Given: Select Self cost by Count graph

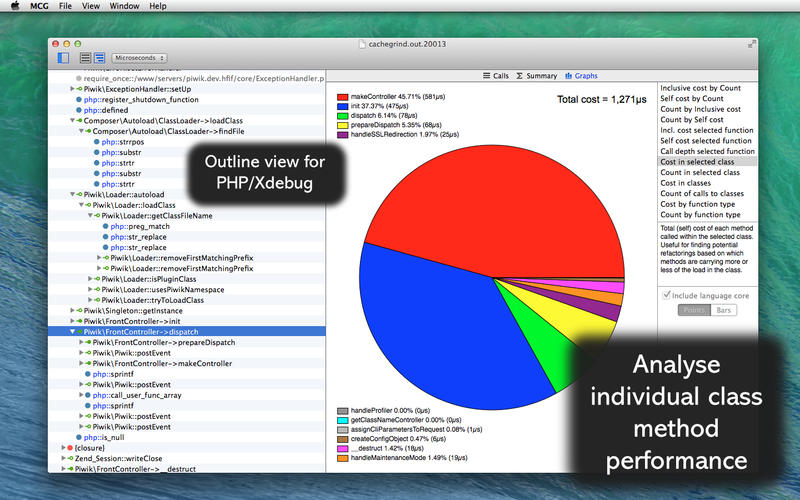Looking at the screenshot, I should [707, 98].
